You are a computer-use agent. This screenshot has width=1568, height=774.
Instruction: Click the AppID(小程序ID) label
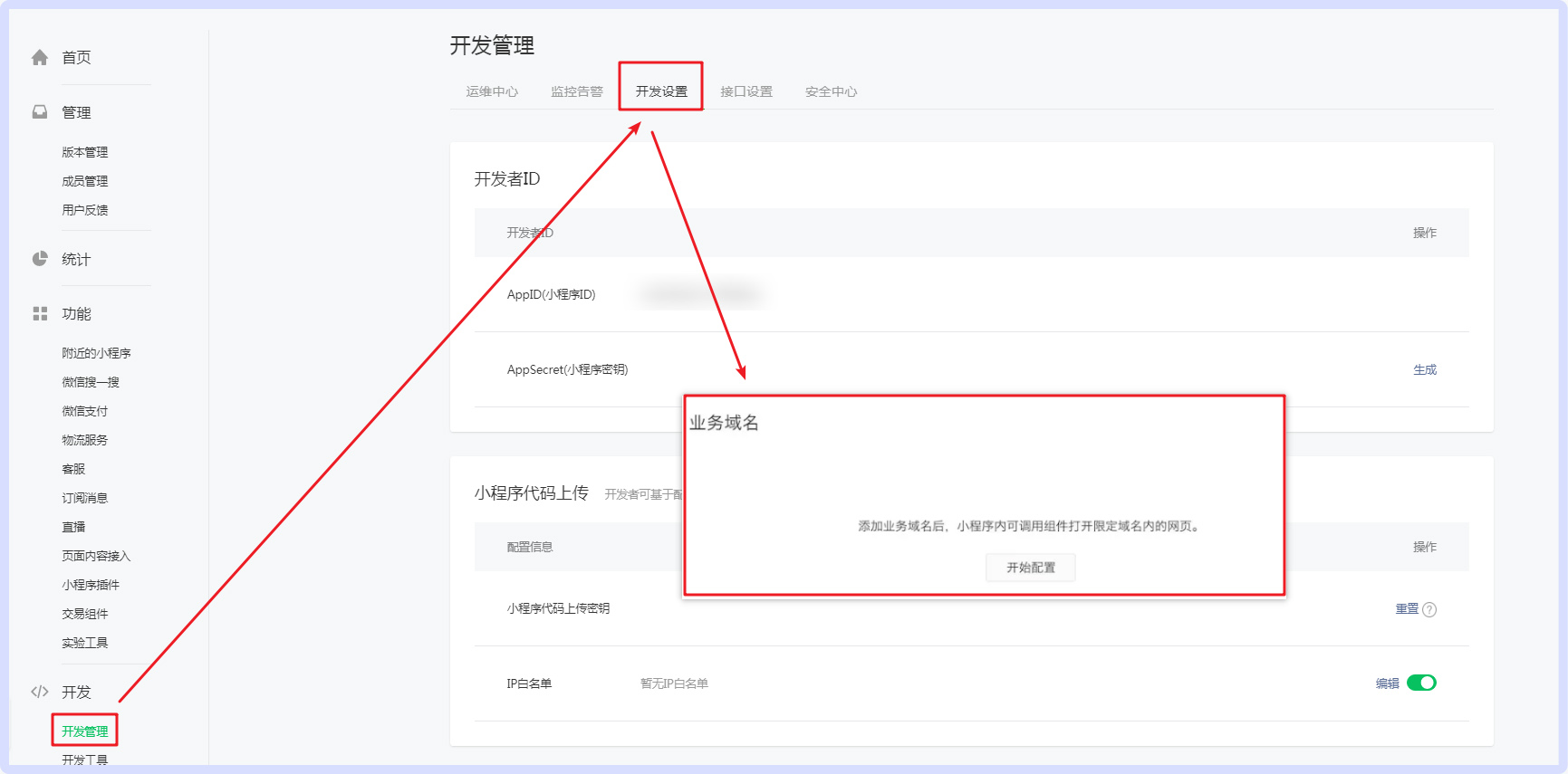click(551, 294)
